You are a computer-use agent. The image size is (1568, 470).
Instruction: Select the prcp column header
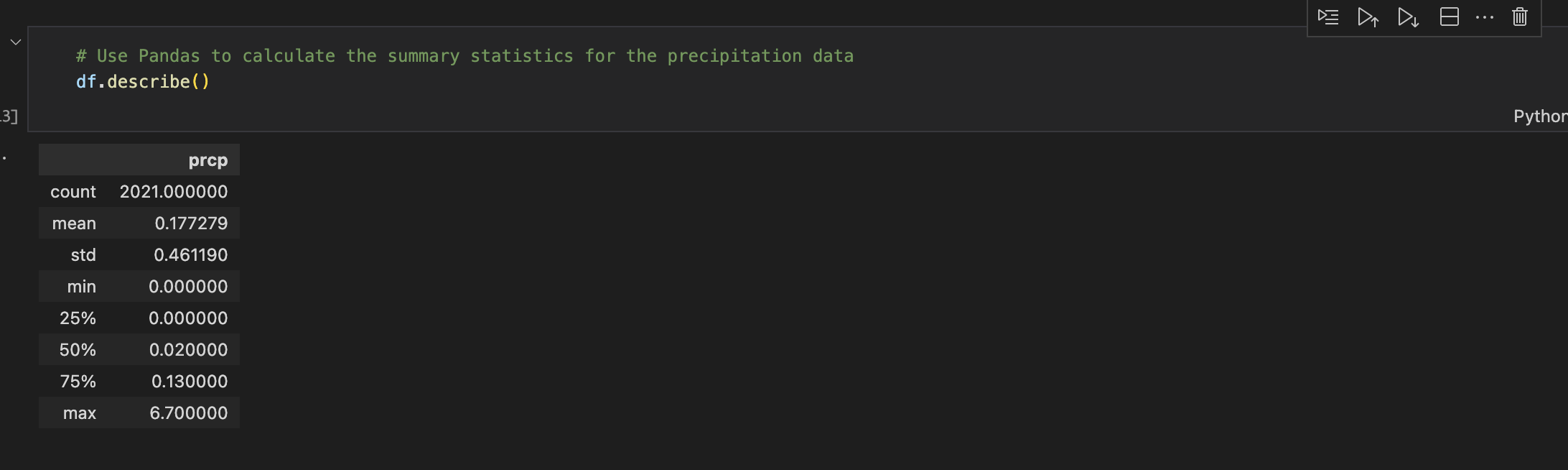tap(208, 160)
